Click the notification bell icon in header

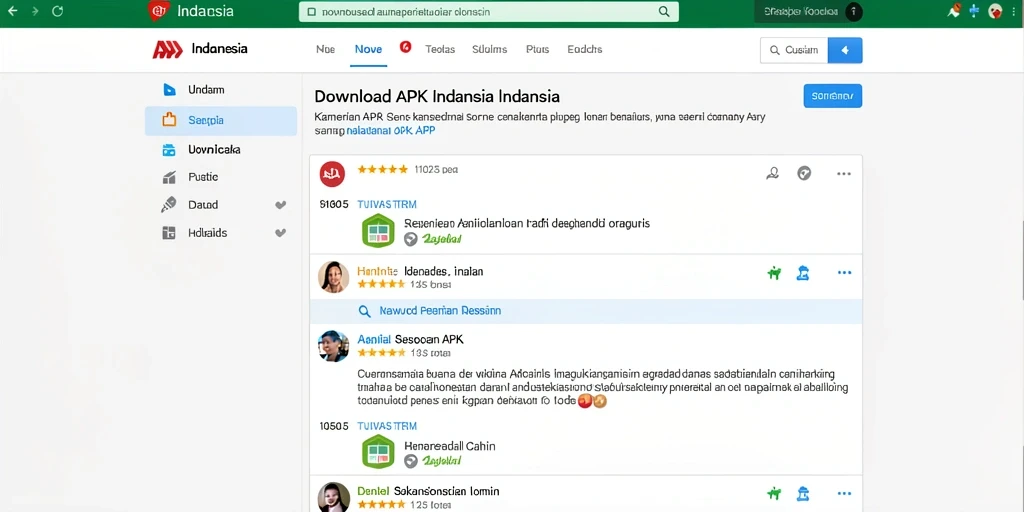coord(953,10)
